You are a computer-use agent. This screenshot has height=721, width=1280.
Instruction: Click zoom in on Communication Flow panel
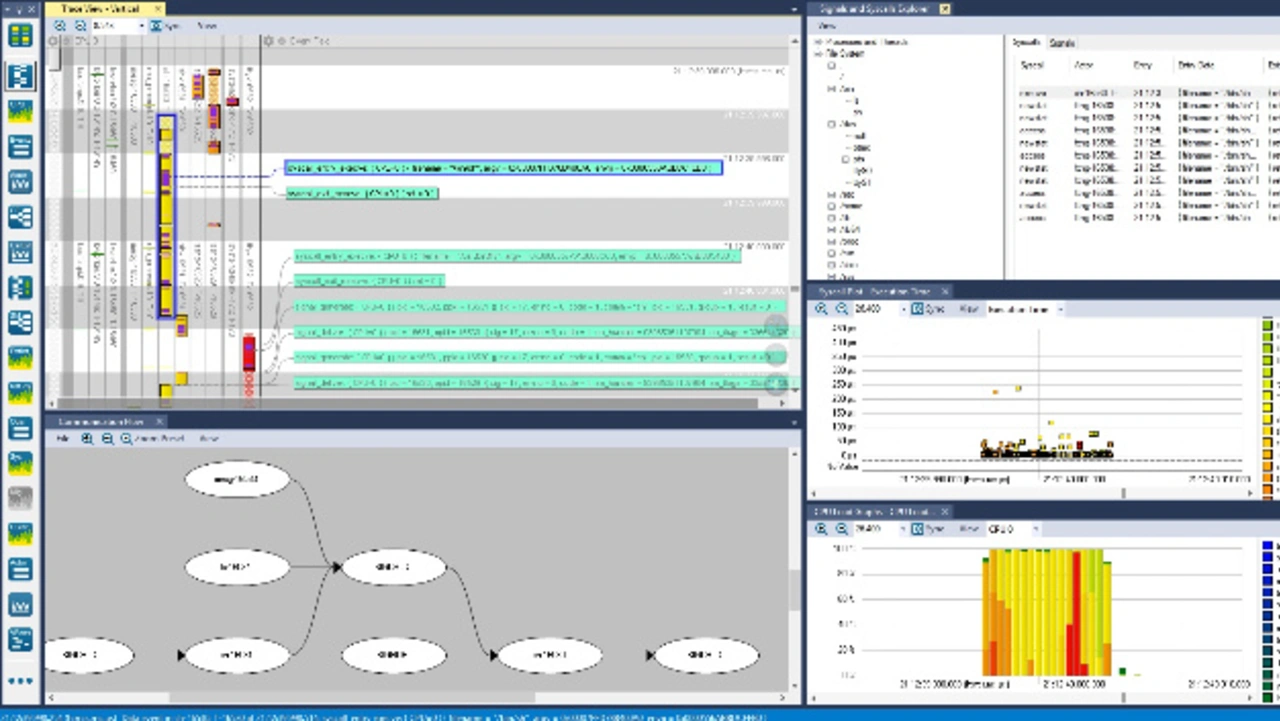coord(88,439)
